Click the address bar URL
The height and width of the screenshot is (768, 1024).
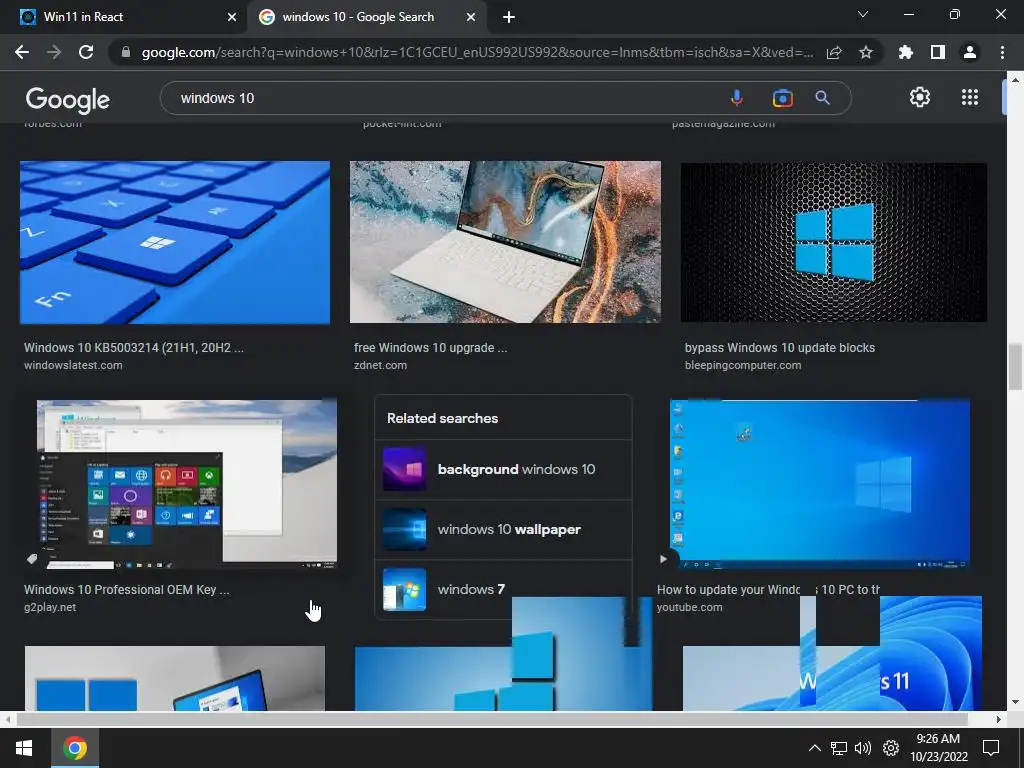tap(477, 52)
